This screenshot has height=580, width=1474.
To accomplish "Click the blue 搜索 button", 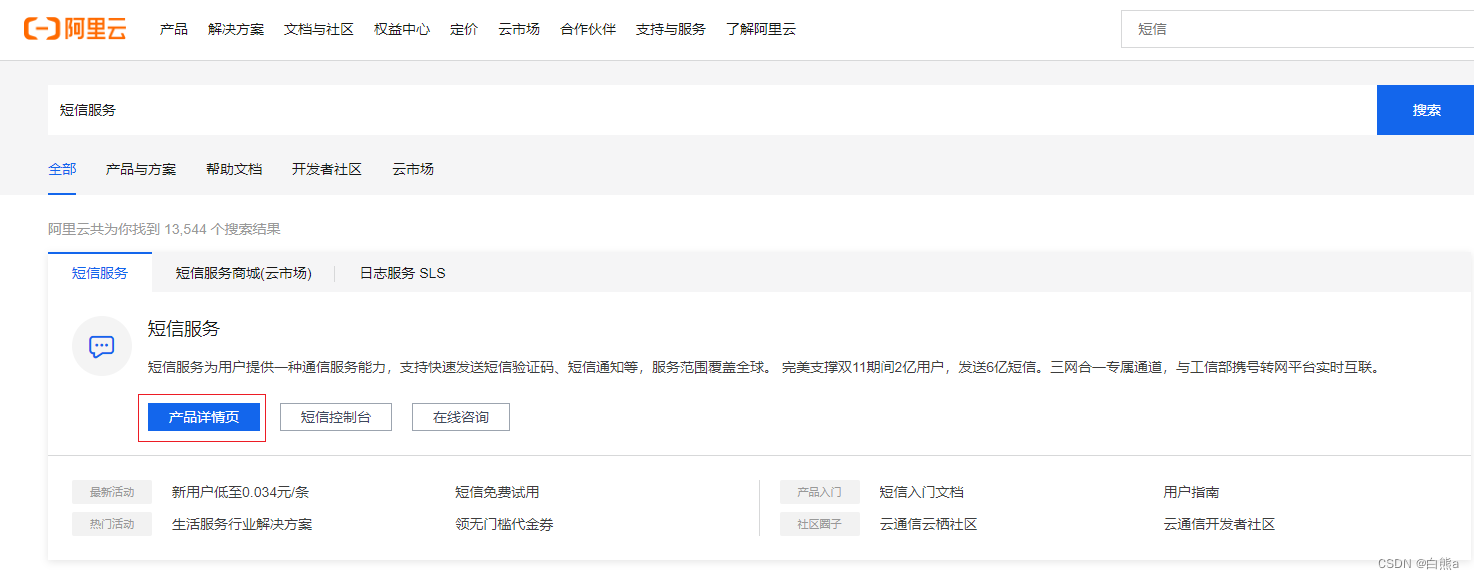I will [x=1426, y=110].
